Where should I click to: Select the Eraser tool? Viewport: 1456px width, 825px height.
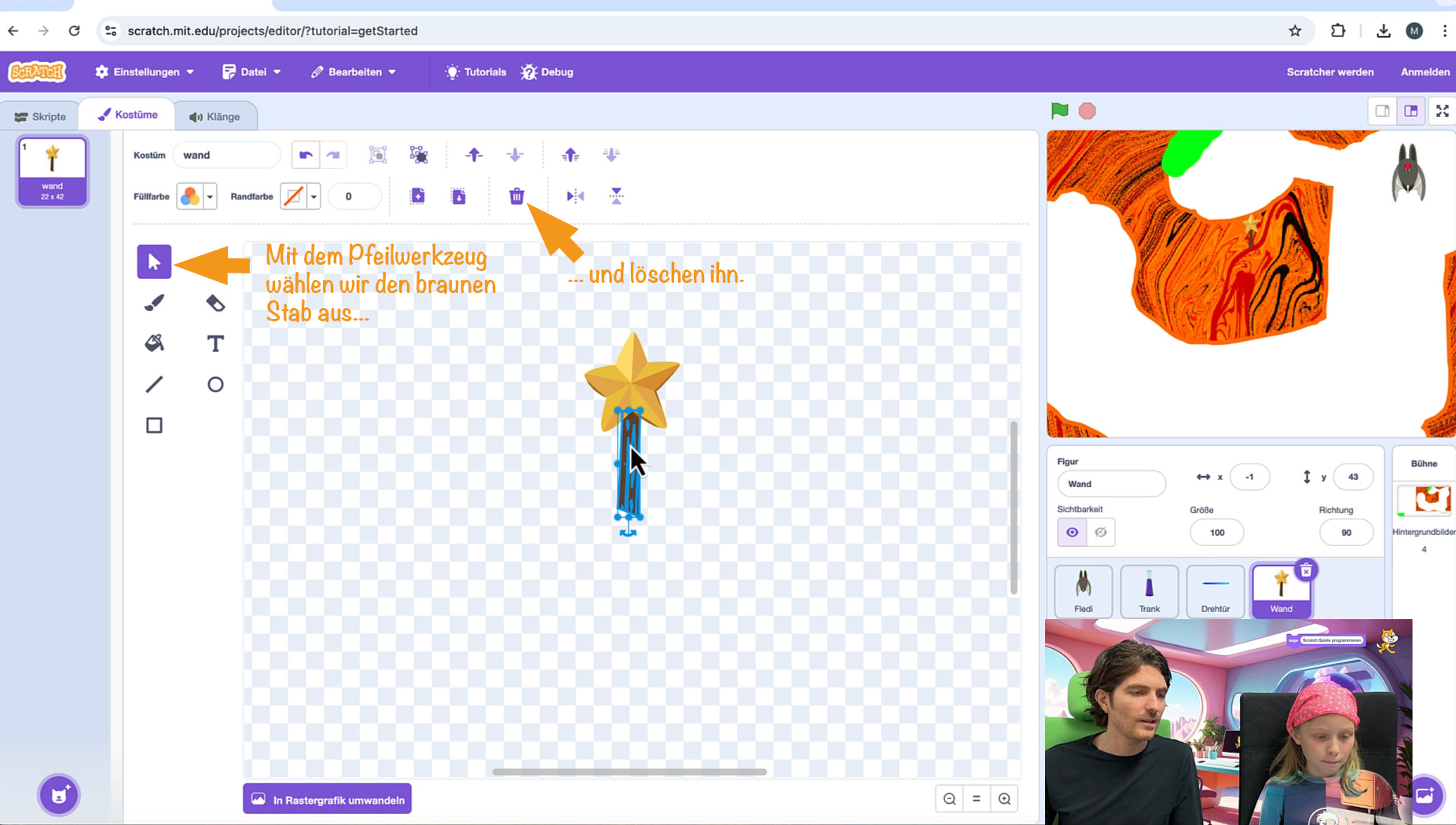pyautogui.click(x=215, y=302)
